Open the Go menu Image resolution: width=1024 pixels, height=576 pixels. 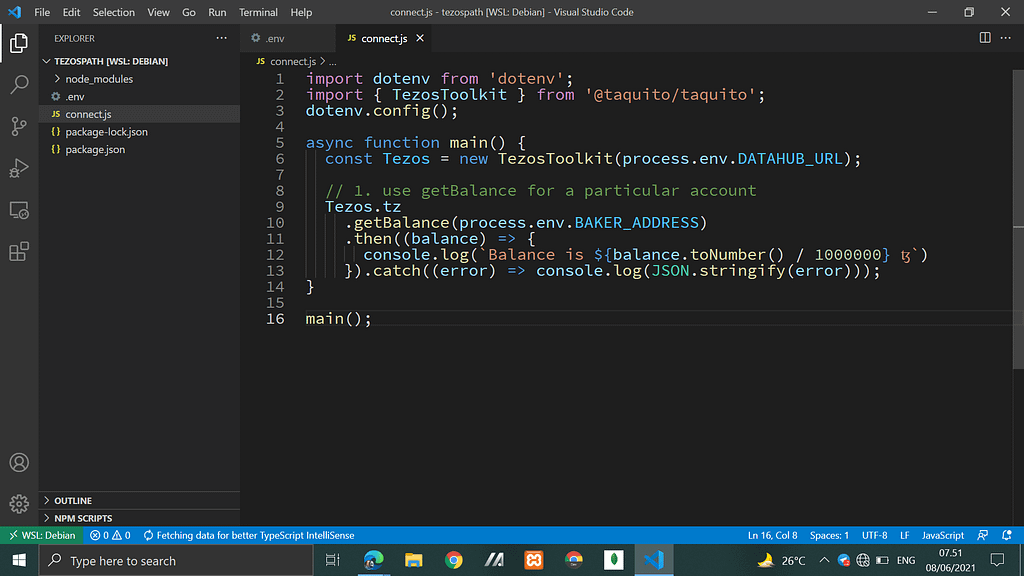pos(189,12)
